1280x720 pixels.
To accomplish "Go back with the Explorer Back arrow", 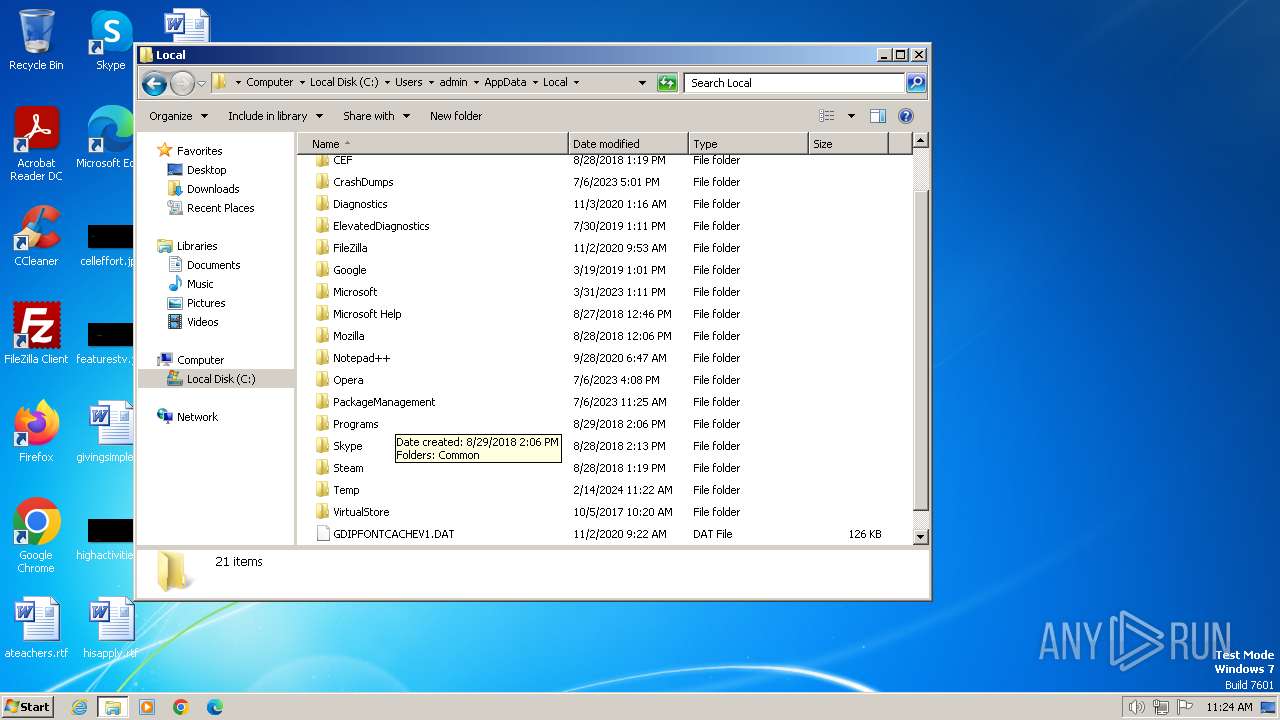I will point(154,83).
